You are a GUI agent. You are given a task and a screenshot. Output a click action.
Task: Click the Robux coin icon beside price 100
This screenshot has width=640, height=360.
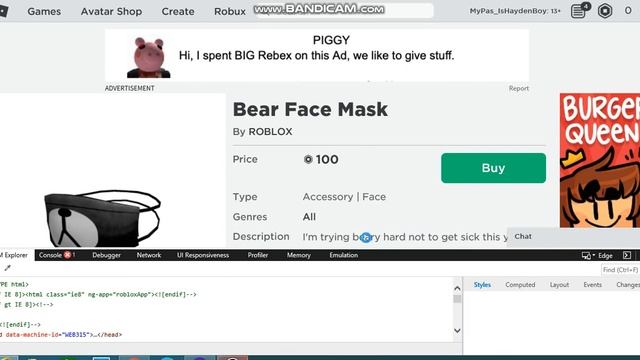pyautogui.click(x=308, y=160)
